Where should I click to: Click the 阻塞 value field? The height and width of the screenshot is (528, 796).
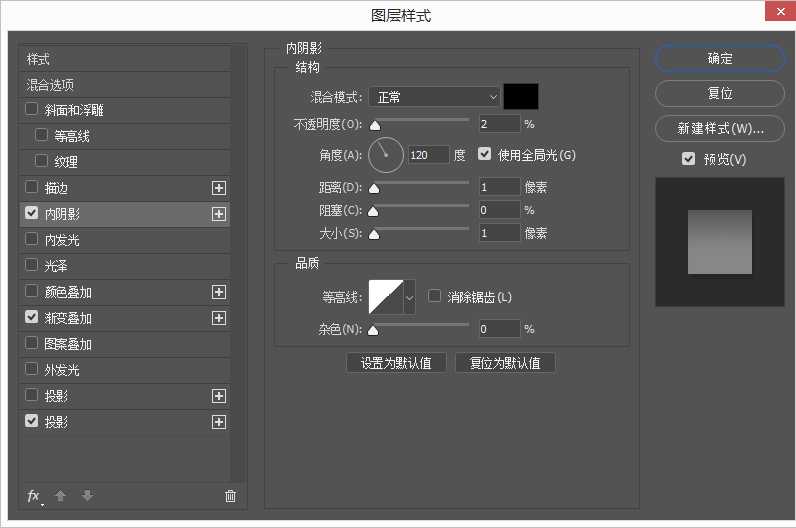coord(500,210)
